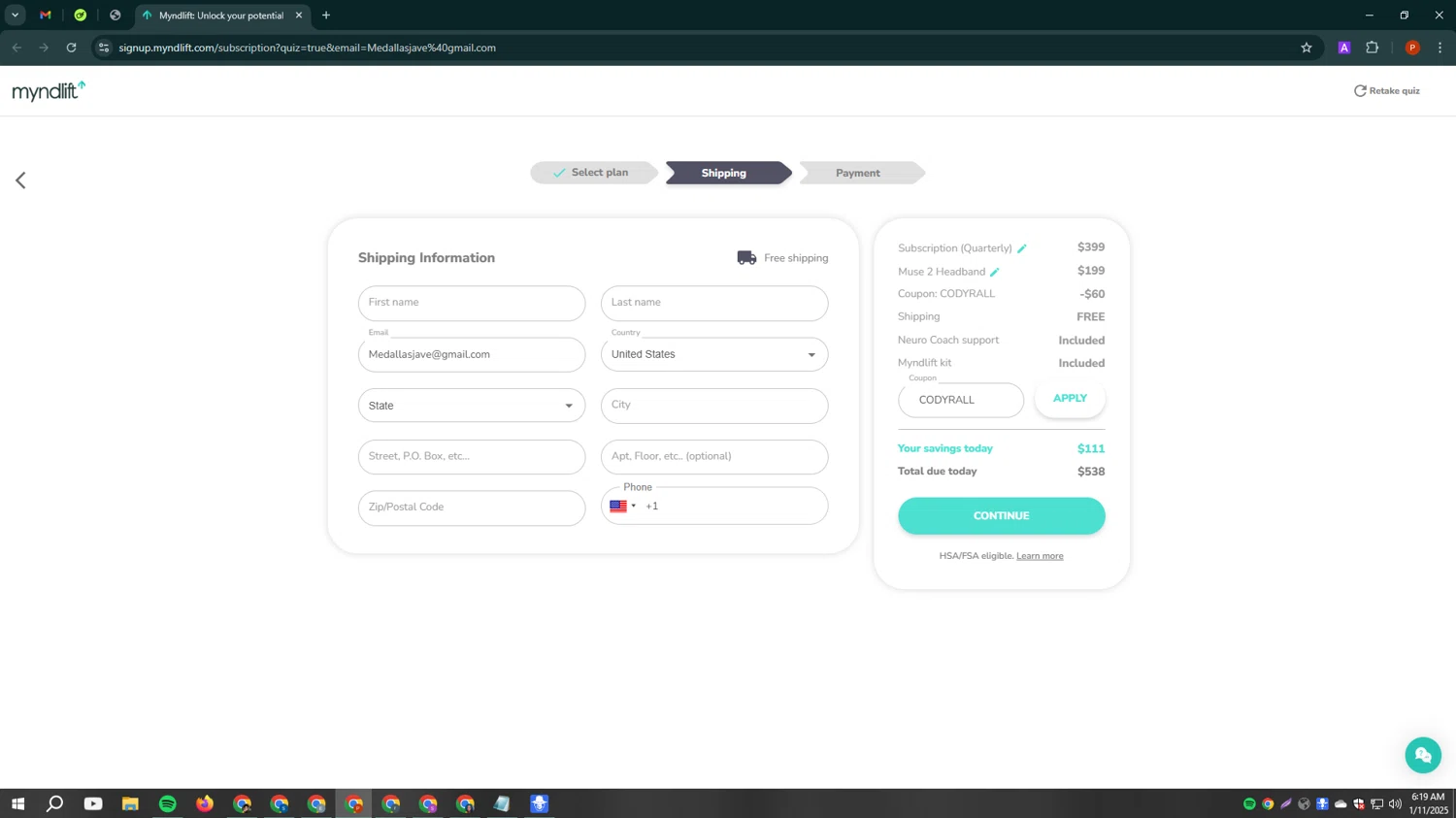Reload the page
This screenshot has height=818, width=1456.
click(x=71, y=48)
